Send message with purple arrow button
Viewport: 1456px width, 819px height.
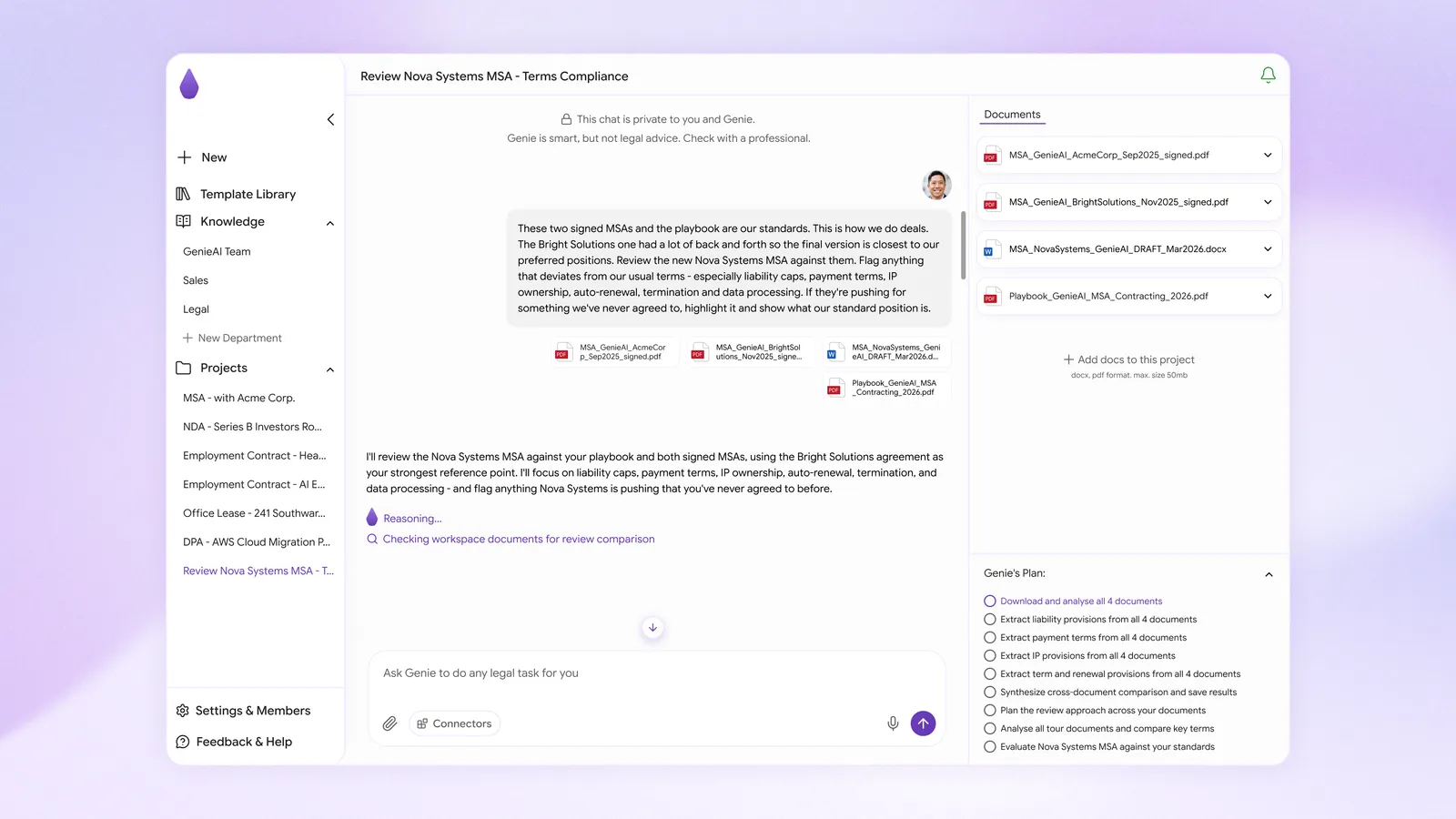coord(923,723)
